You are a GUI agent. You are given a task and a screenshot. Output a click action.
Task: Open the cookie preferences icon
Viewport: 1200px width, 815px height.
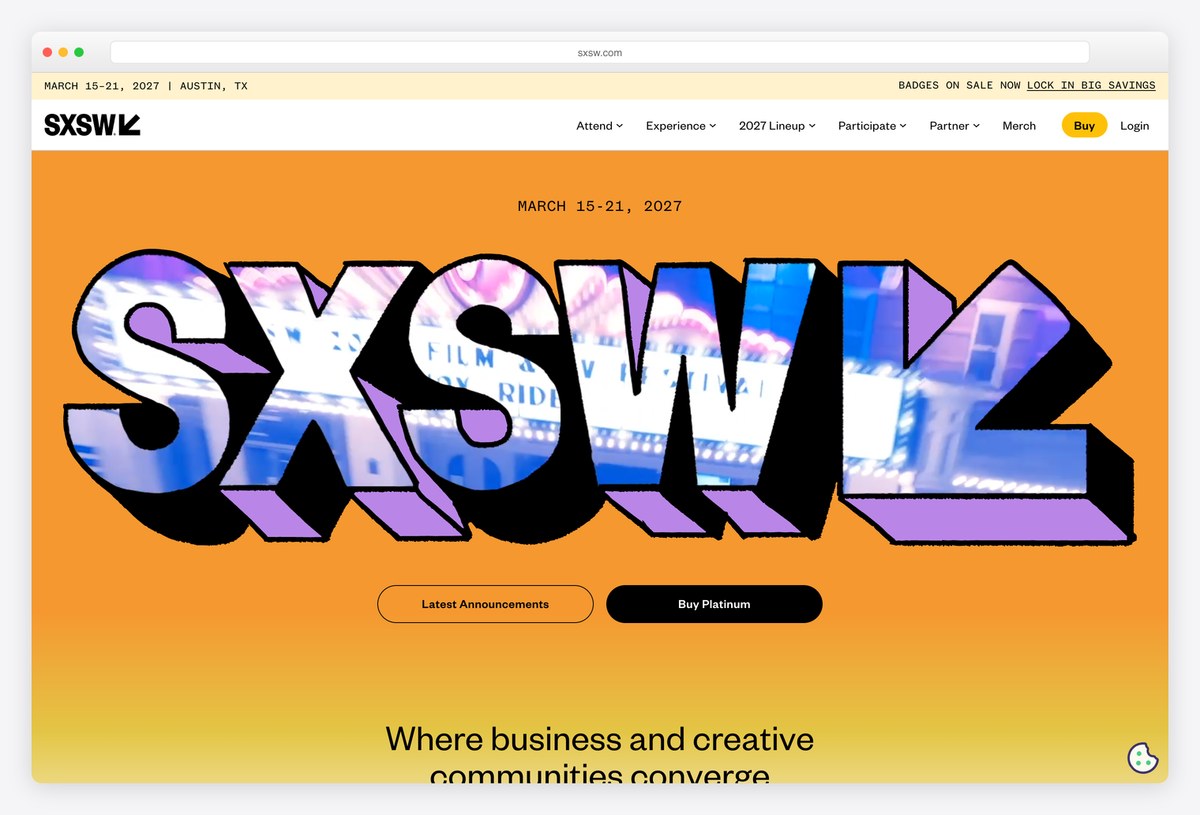1143,758
